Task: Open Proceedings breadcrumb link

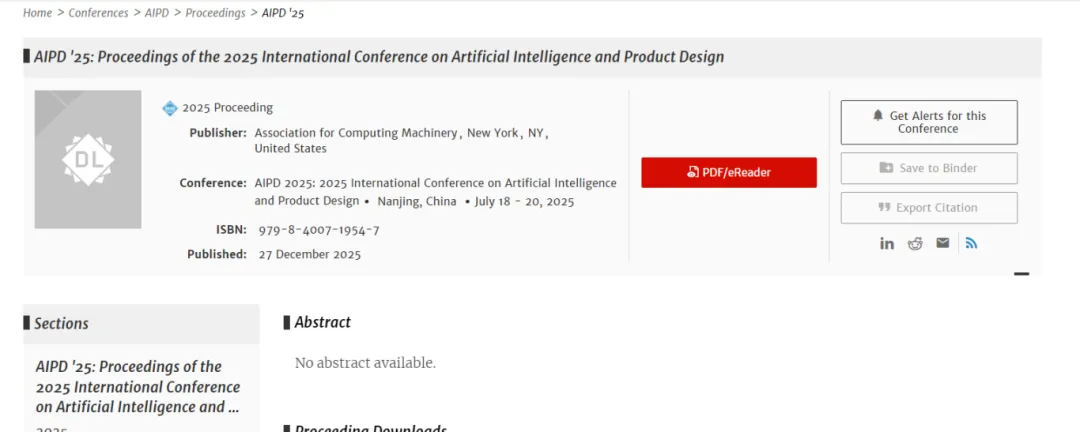Action: (215, 13)
